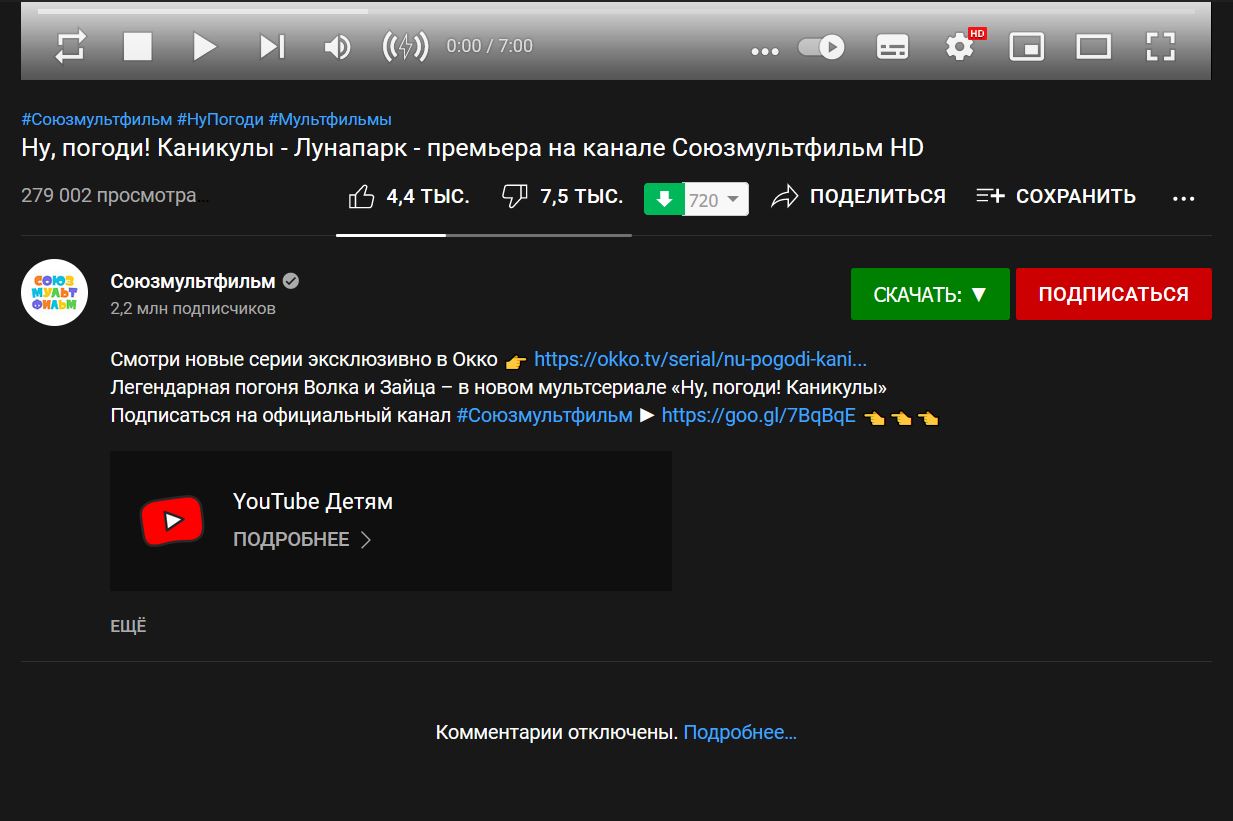
Task: Play the video
Action: (204, 46)
